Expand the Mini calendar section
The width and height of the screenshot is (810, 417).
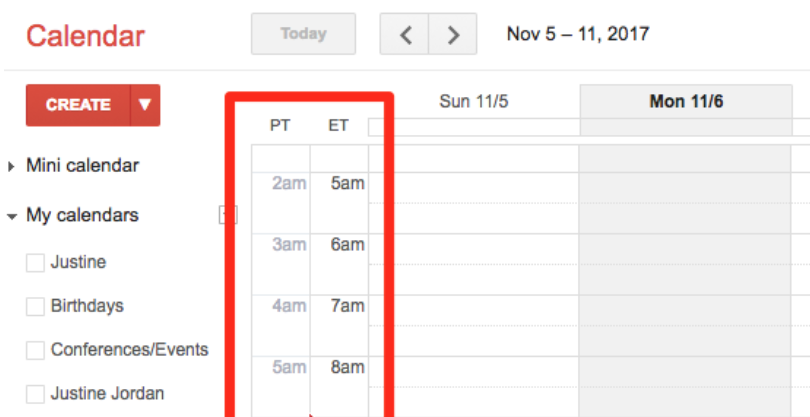click(11, 166)
